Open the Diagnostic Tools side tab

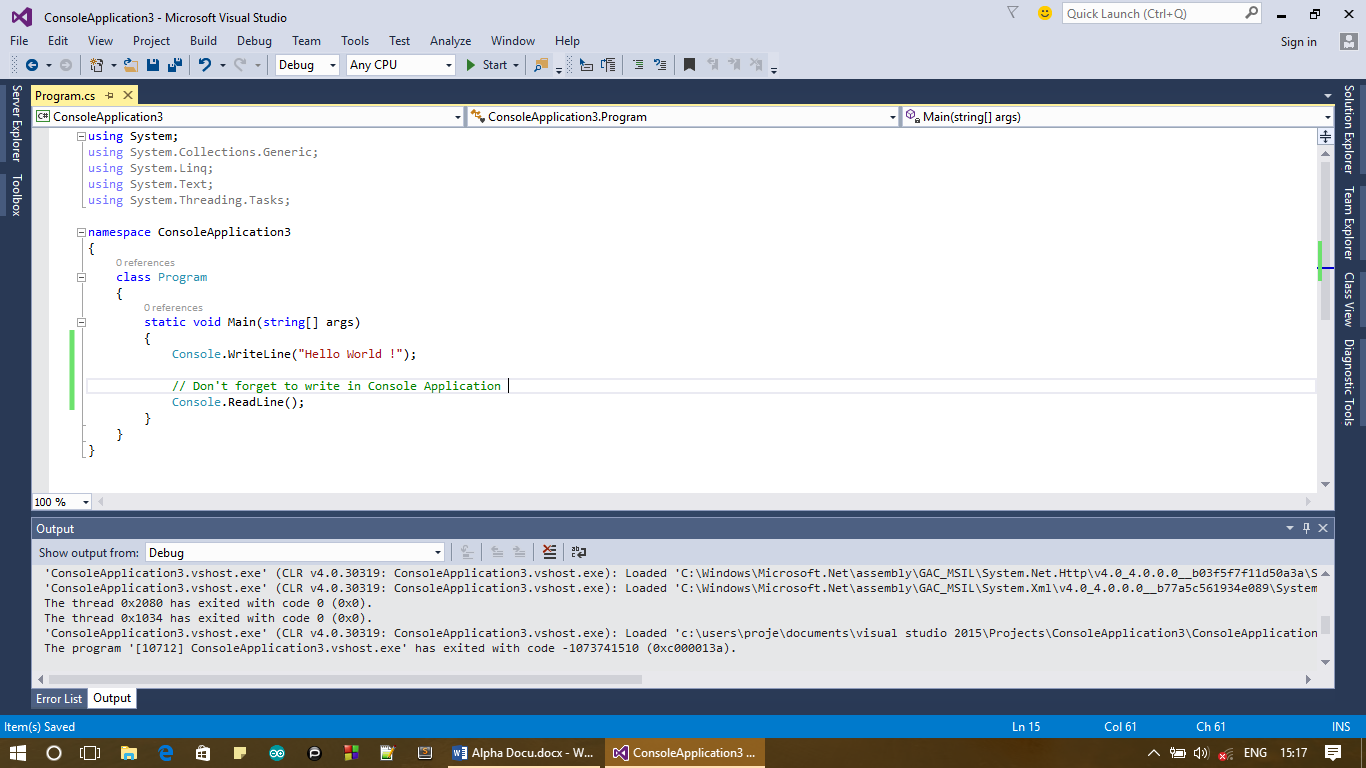tap(1348, 382)
